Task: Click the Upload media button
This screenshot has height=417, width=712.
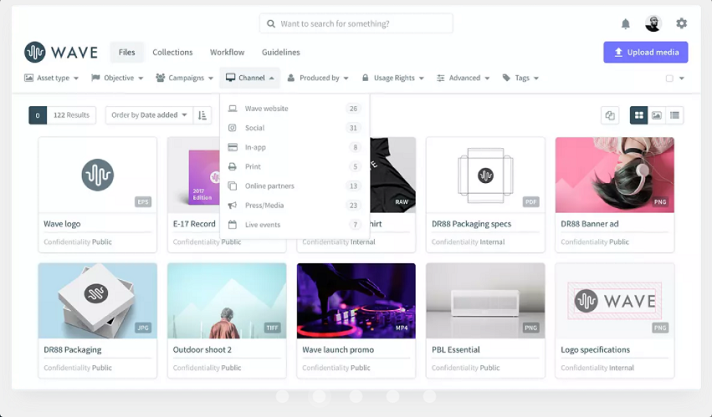Action: 645,52
